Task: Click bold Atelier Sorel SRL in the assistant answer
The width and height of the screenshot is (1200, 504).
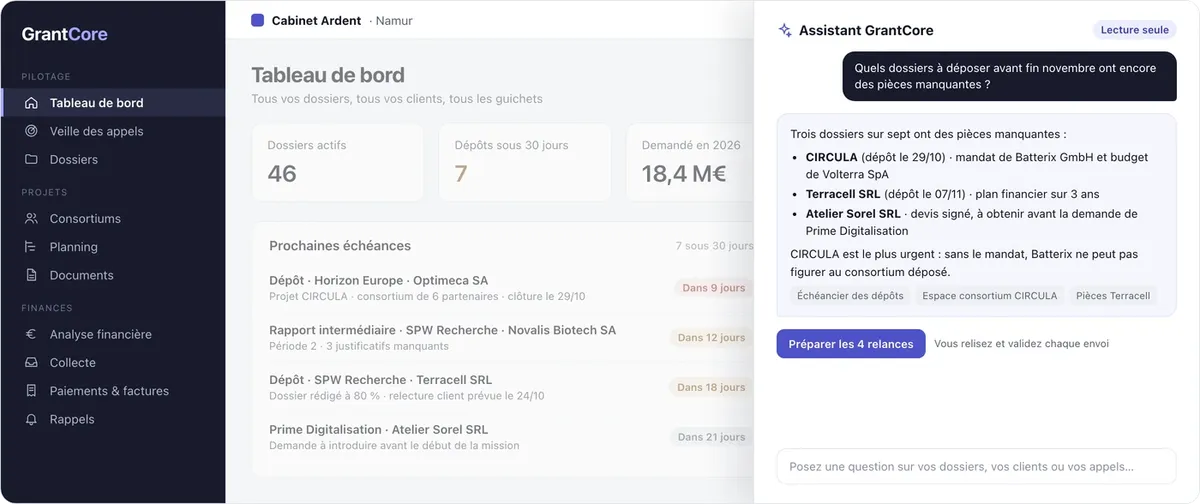Action: [853, 214]
